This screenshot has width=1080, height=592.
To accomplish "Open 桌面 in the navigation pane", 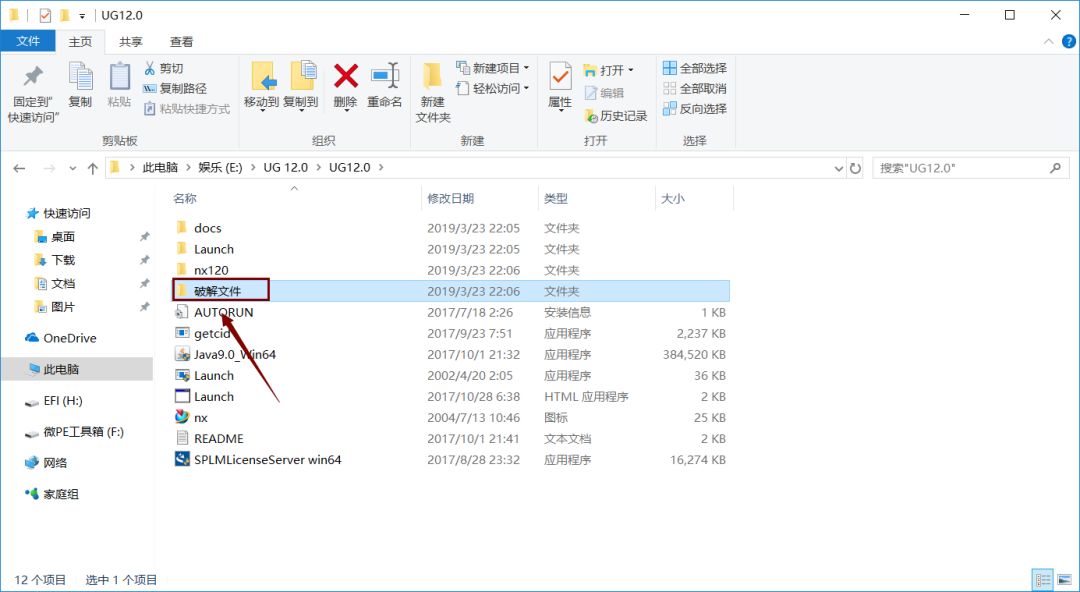I will click(x=63, y=237).
